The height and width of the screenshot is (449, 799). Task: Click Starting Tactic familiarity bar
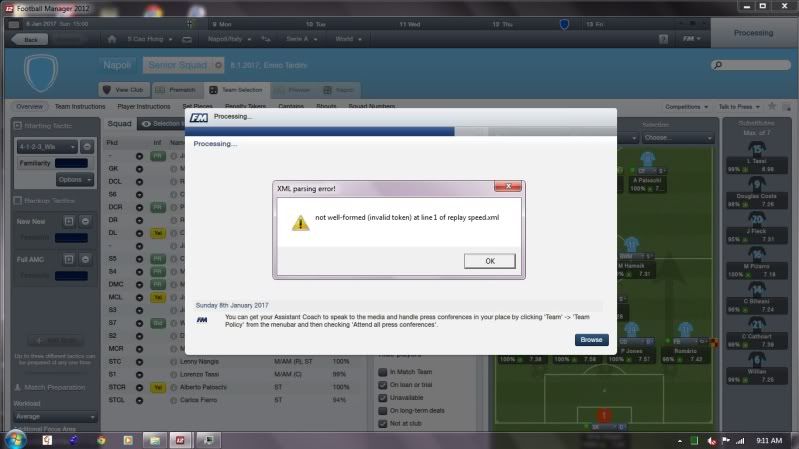pos(71,164)
